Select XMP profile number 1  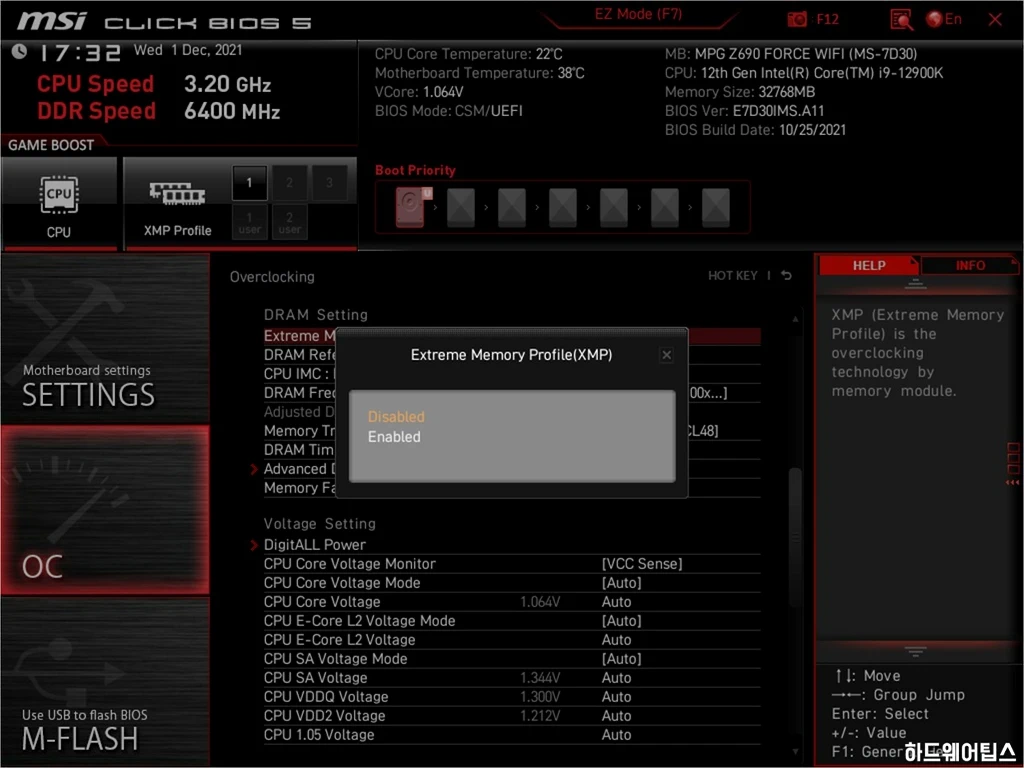(250, 183)
